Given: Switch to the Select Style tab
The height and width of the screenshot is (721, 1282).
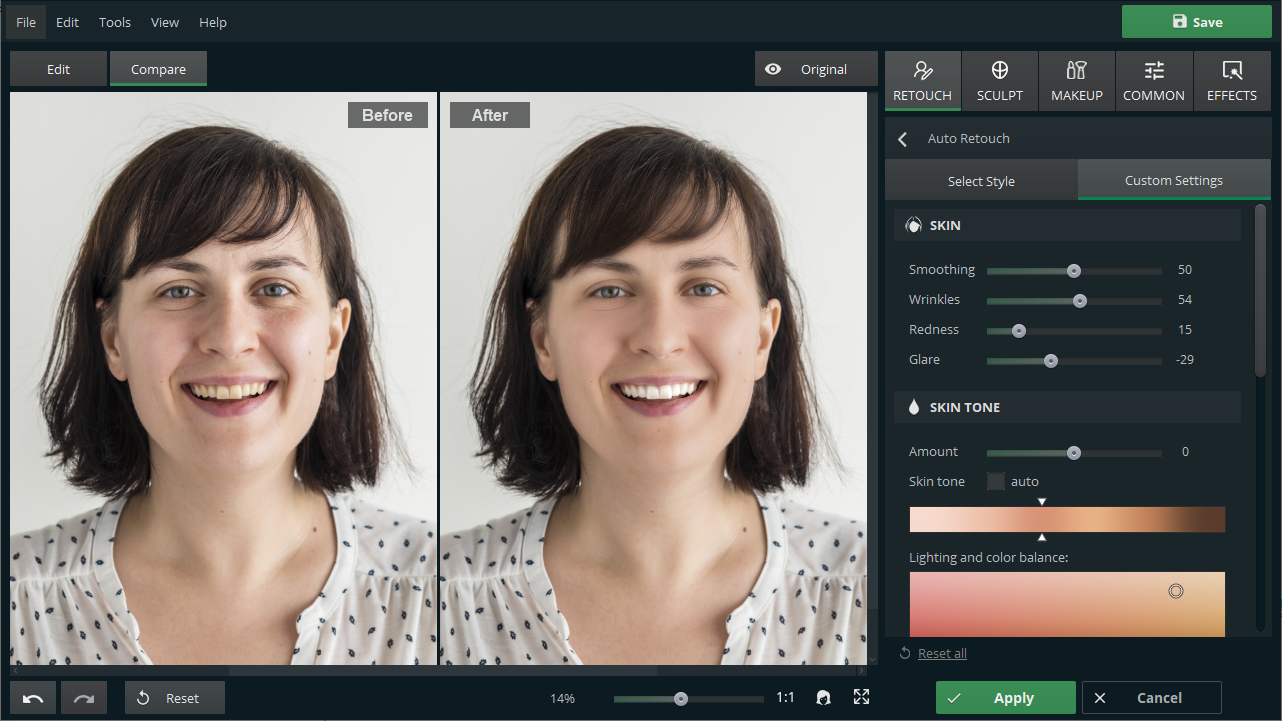Looking at the screenshot, I should click(981, 180).
